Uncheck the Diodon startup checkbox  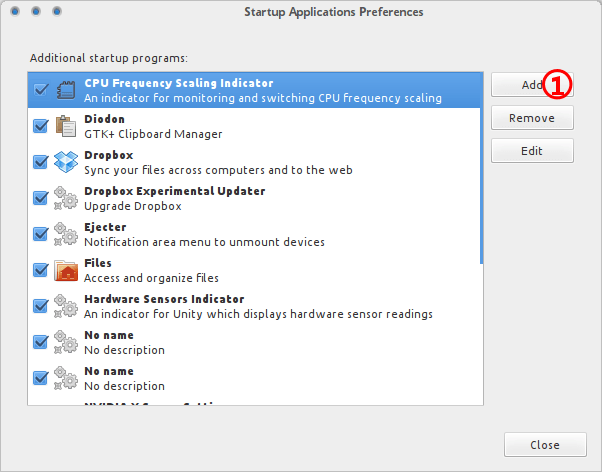point(41,126)
